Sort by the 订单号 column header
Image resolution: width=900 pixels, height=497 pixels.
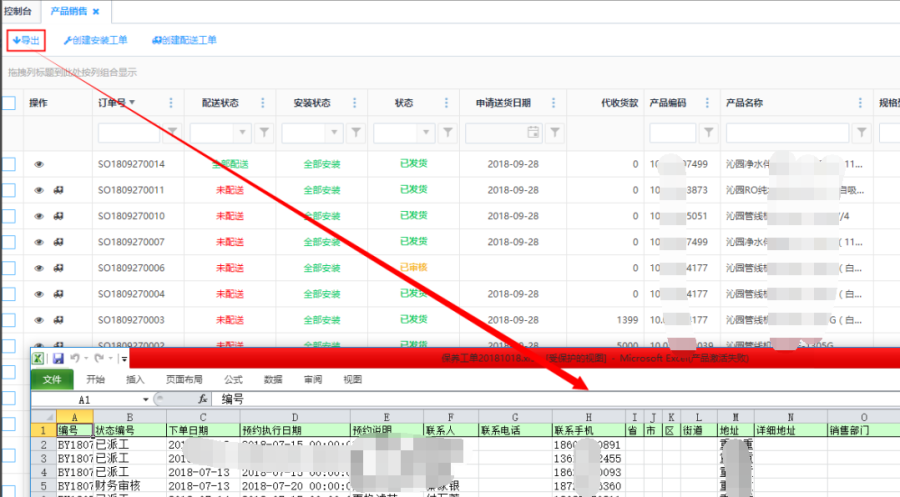pos(112,102)
